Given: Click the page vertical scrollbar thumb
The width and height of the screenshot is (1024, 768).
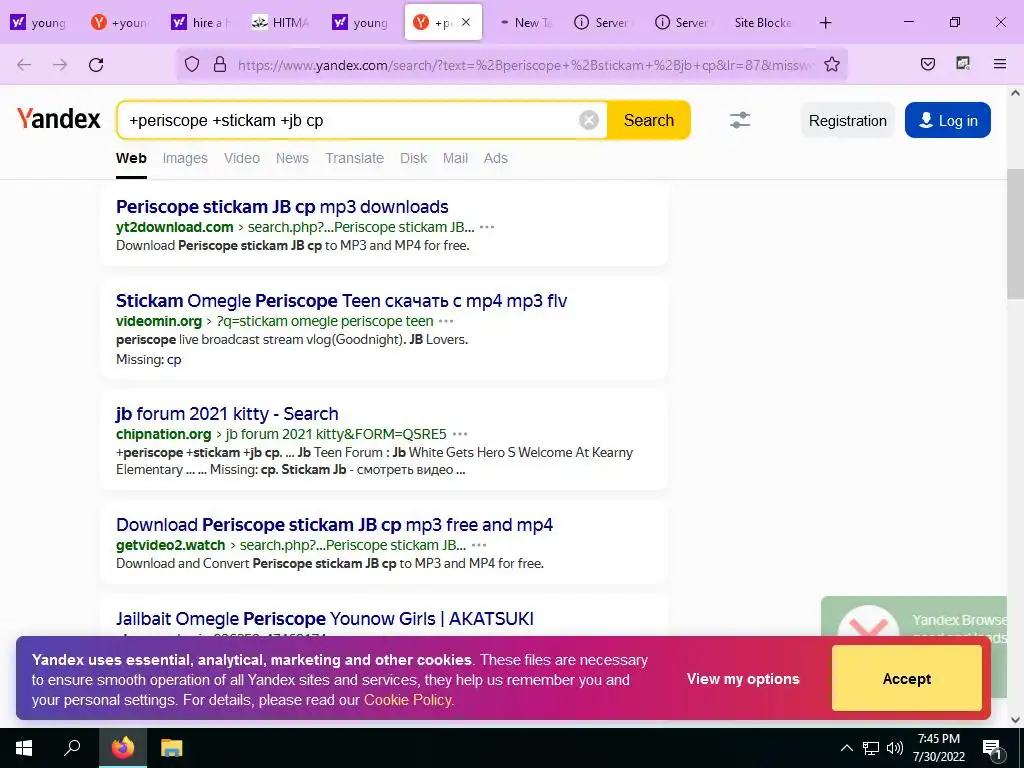Looking at the screenshot, I should (x=1015, y=232).
